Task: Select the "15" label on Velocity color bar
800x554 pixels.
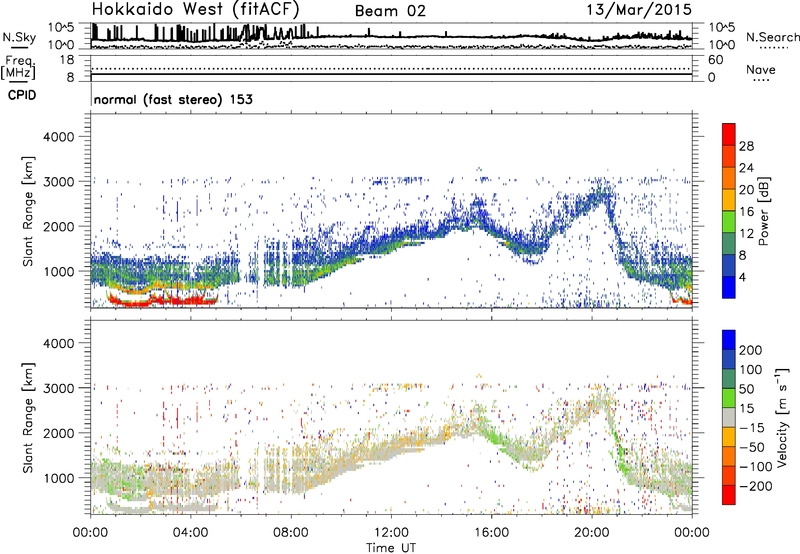Action: pyautogui.click(x=746, y=408)
